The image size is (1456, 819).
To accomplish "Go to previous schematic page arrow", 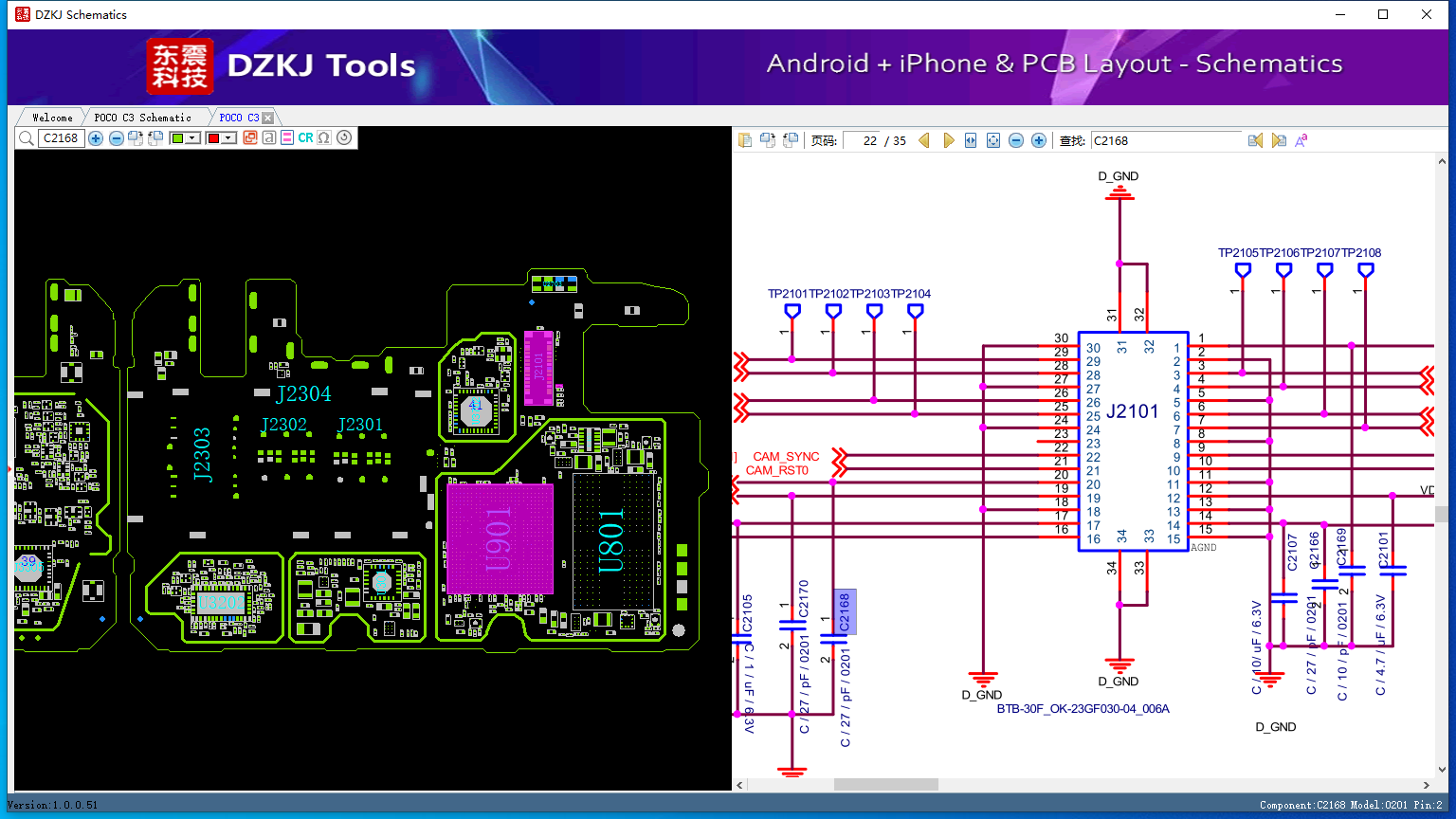I will point(924,140).
